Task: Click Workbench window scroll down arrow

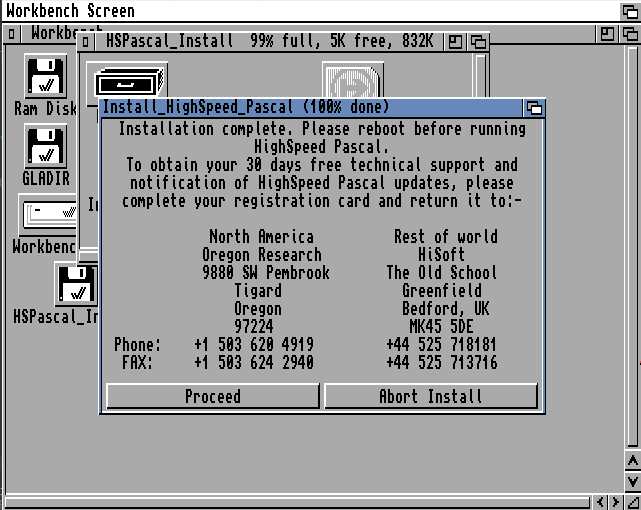Action: point(632,481)
